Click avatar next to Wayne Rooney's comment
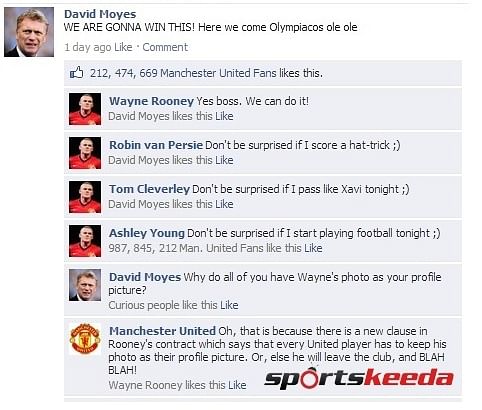The width and height of the screenshot is (482, 410). click(x=85, y=109)
